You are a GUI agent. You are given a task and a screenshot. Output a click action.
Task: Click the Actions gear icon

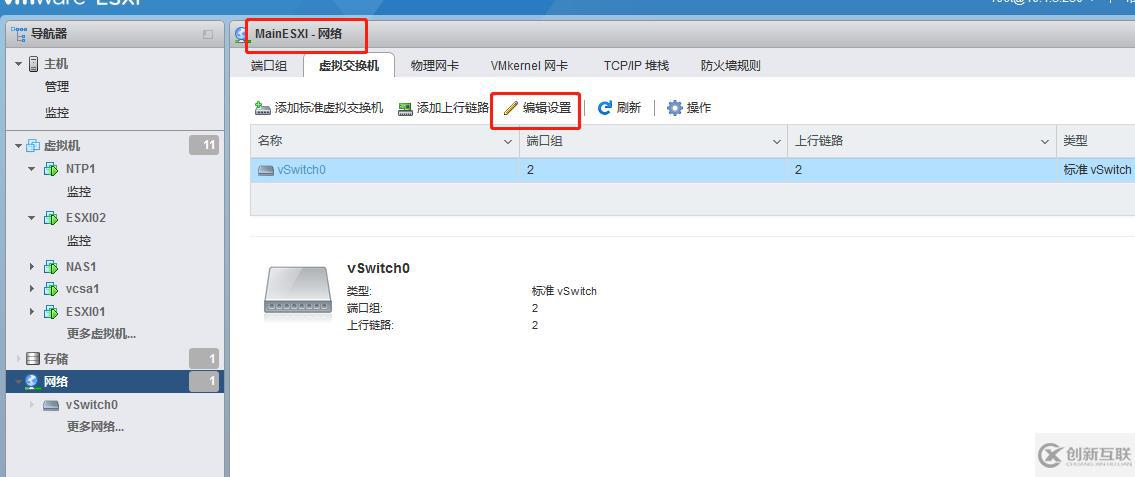click(x=675, y=108)
